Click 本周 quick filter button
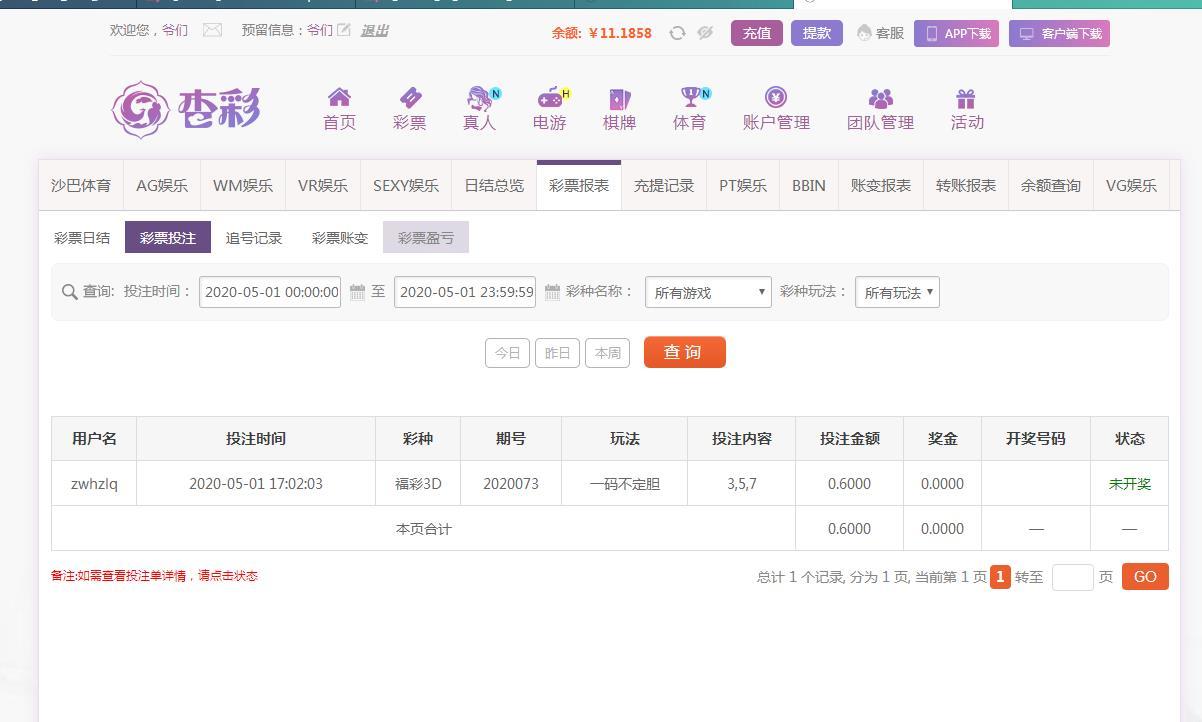Image resolution: width=1202 pixels, height=722 pixels. click(607, 353)
